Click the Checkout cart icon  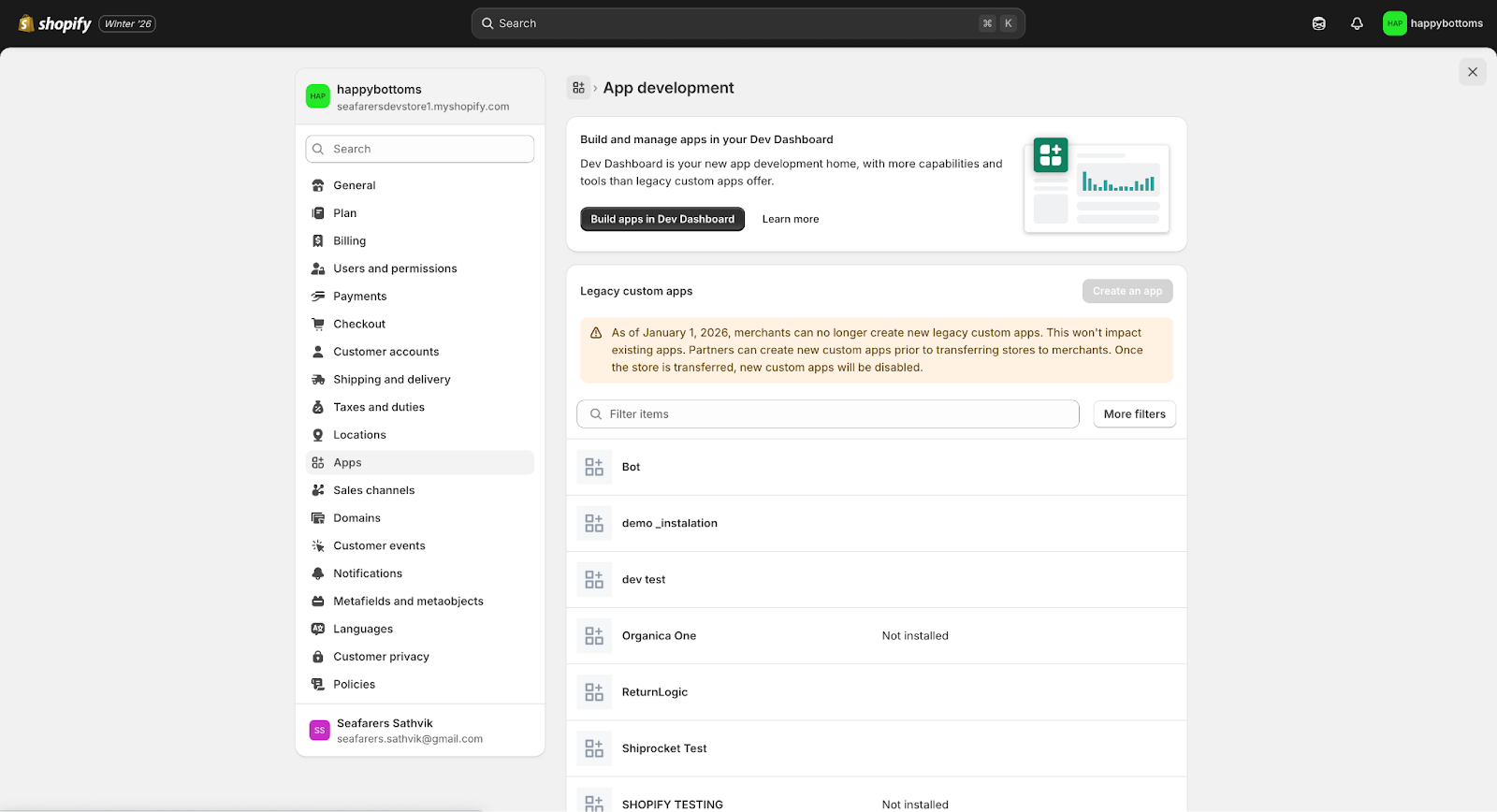(x=318, y=324)
